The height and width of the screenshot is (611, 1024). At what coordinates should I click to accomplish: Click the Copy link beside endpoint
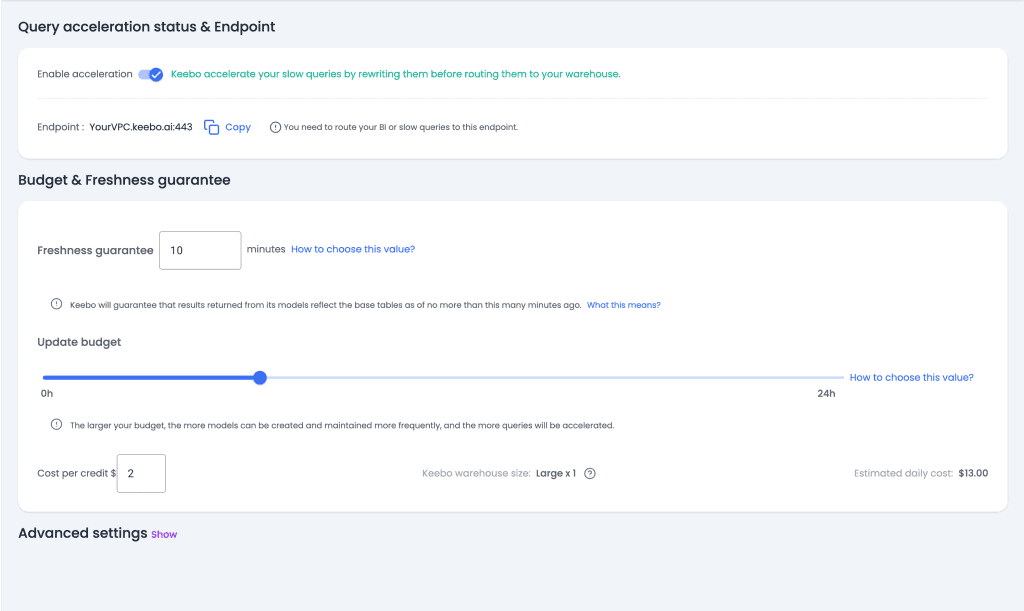click(238, 127)
